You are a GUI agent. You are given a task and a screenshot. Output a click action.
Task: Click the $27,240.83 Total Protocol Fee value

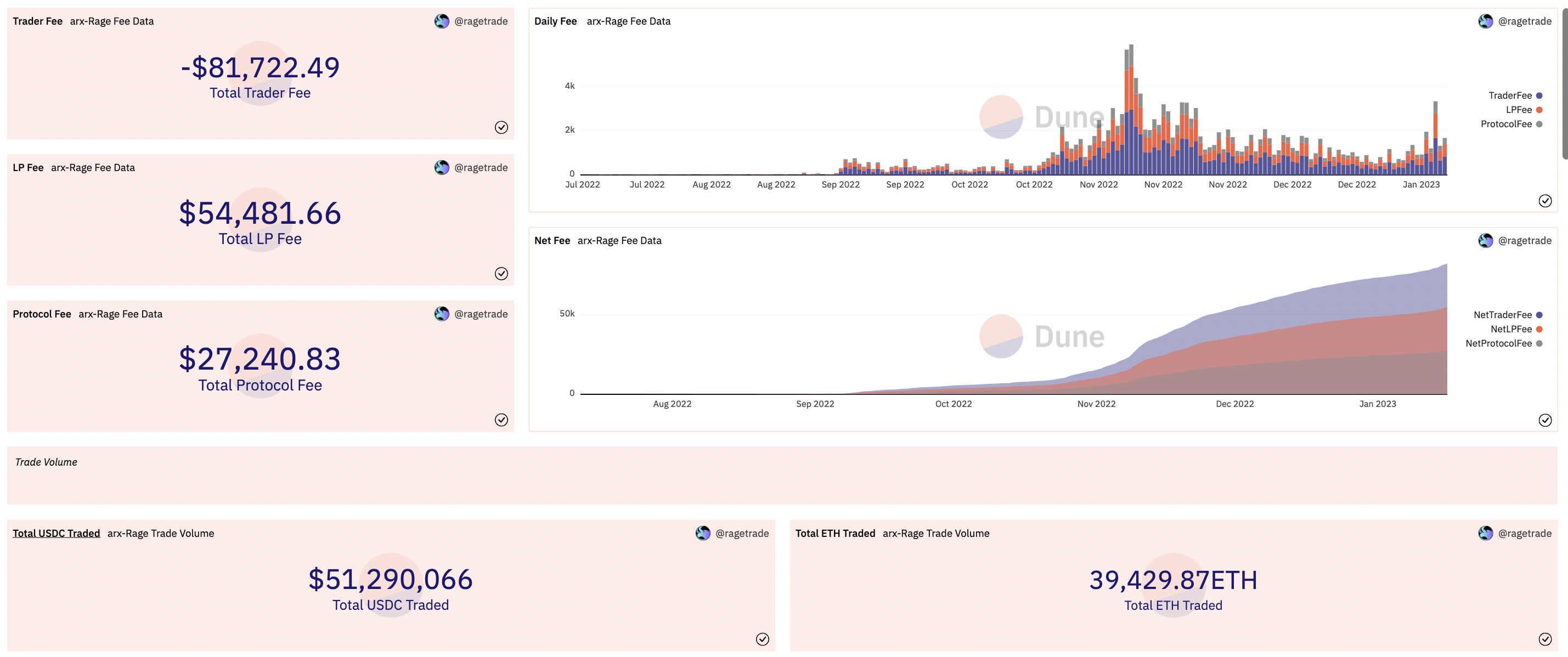[261, 360]
